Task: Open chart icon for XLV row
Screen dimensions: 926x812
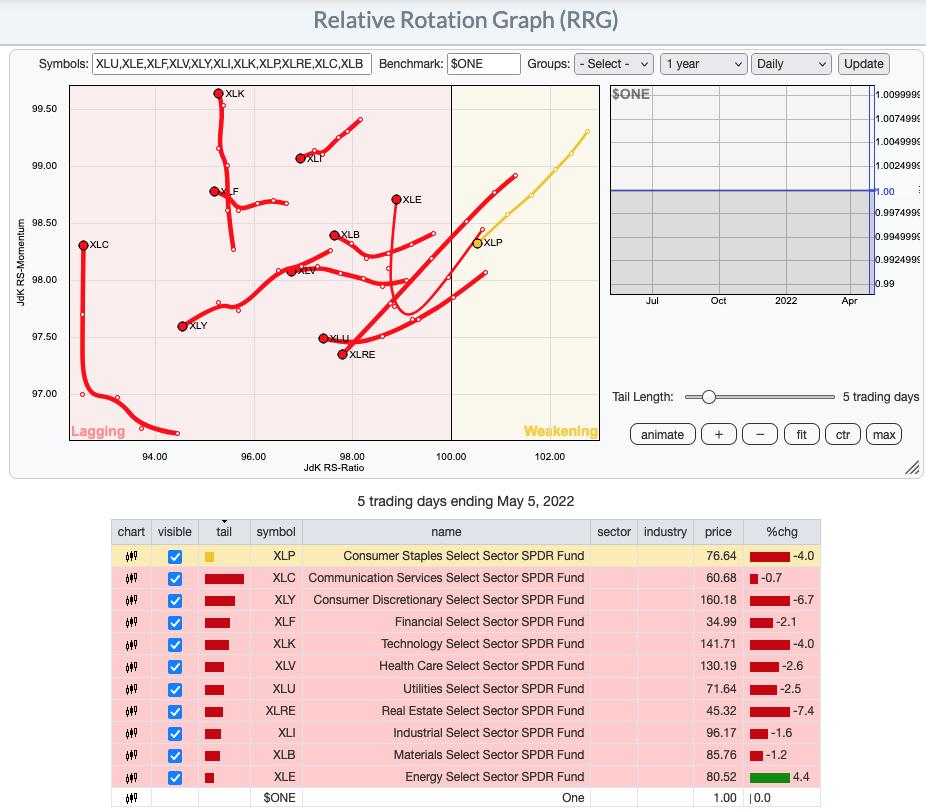Action: coord(131,667)
